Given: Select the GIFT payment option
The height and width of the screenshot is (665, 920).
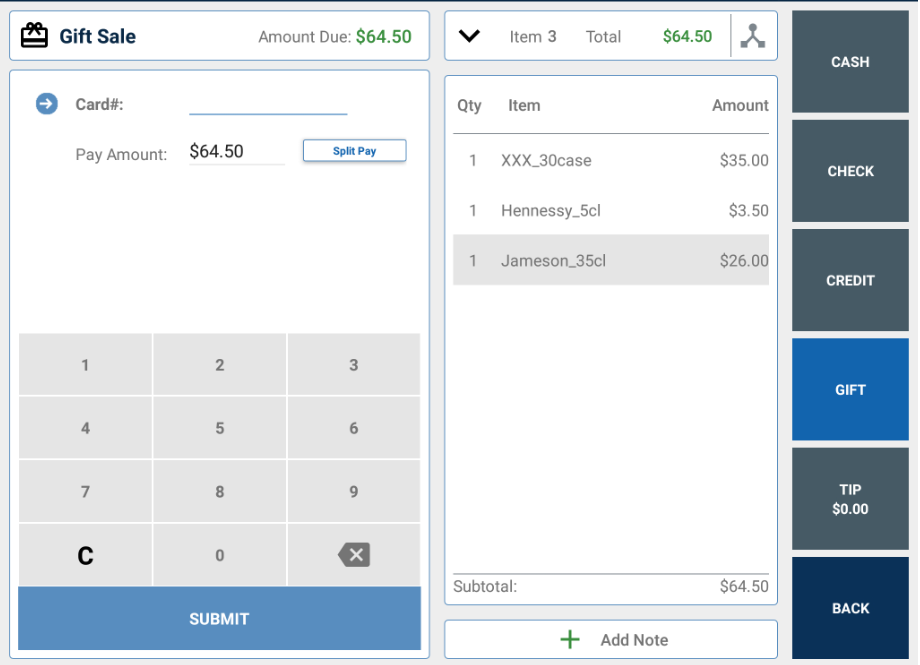Looking at the screenshot, I should tap(850, 390).
